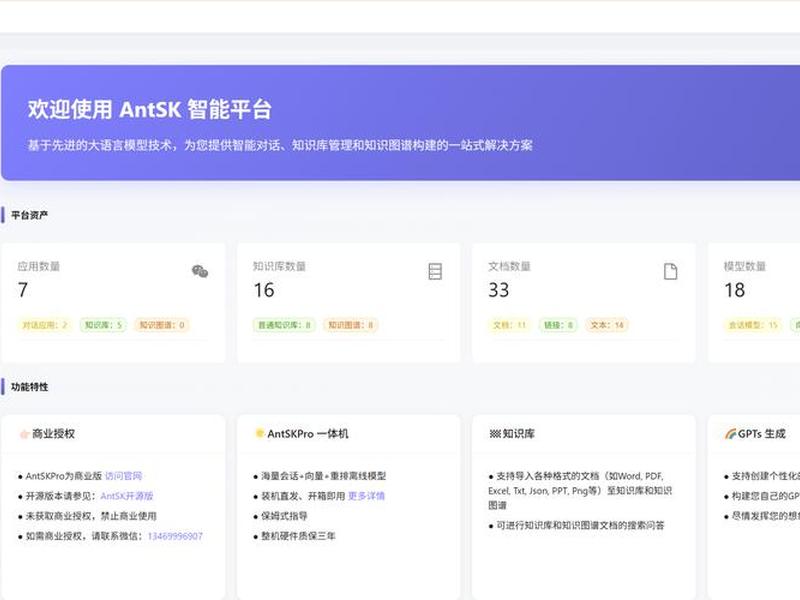Click the AntSKPro 一体机 card title

(x=308, y=434)
